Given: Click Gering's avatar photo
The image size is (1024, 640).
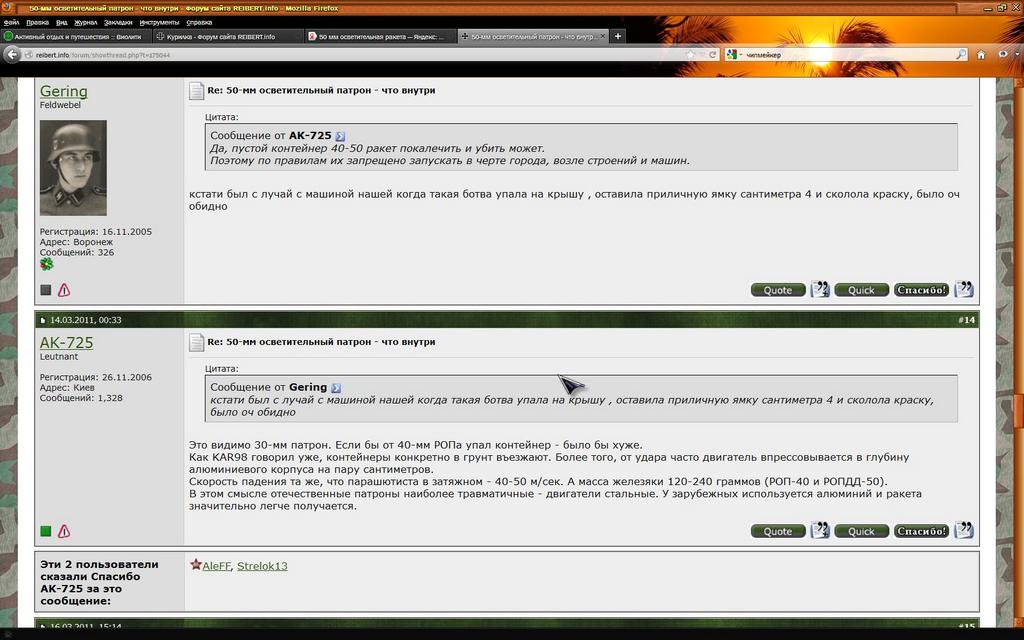Looking at the screenshot, I should [x=73, y=168].
